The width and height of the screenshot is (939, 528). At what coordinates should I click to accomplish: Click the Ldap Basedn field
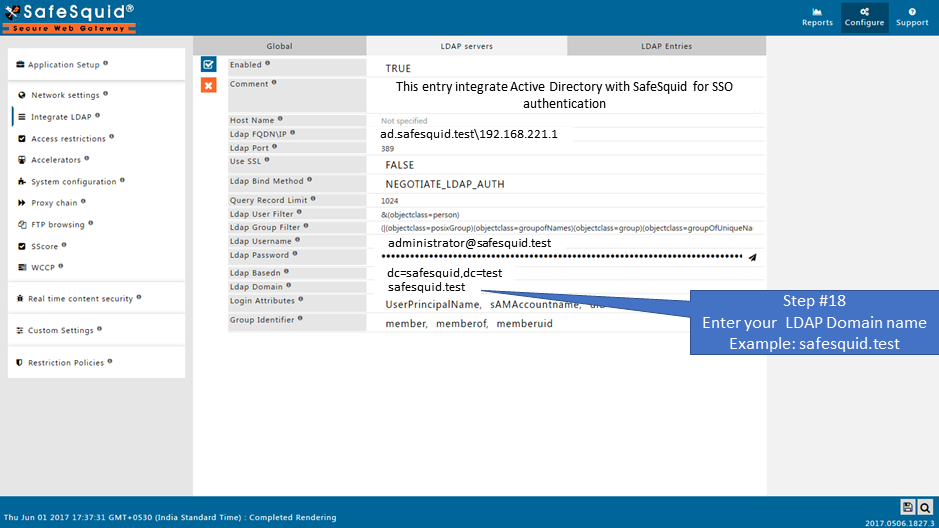566,273
